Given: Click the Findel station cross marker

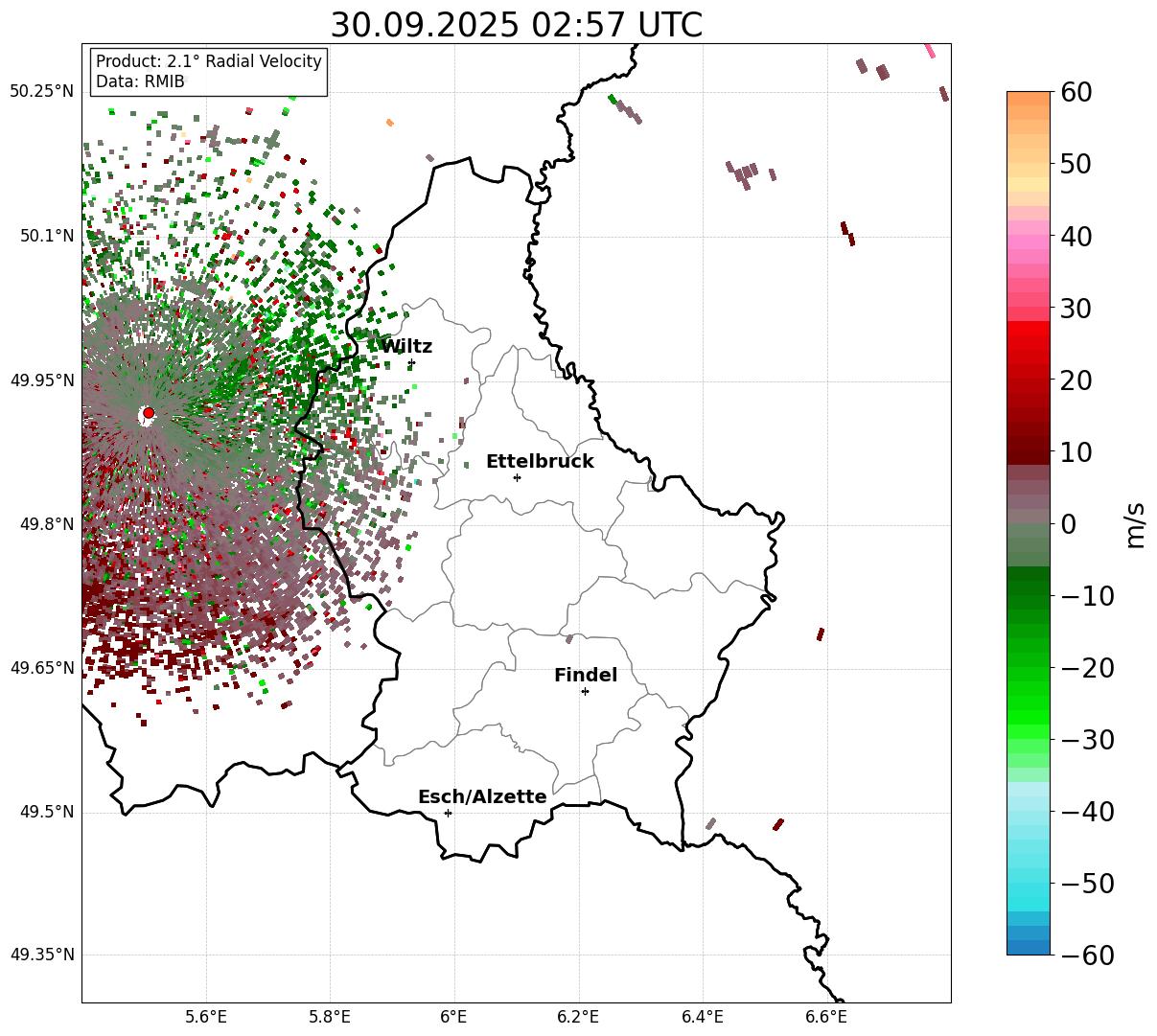Looking at the screenshot, I should [x=585, y=691].
